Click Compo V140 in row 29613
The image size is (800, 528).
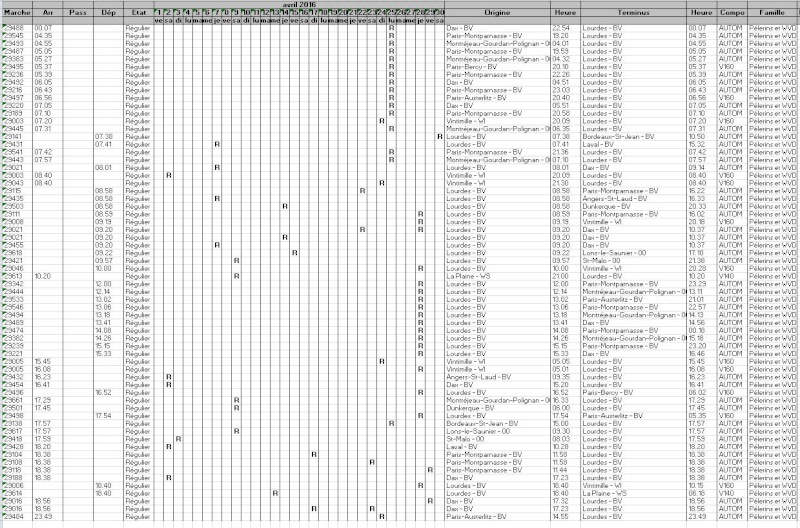pyautogui.click(x=726, y=276)
